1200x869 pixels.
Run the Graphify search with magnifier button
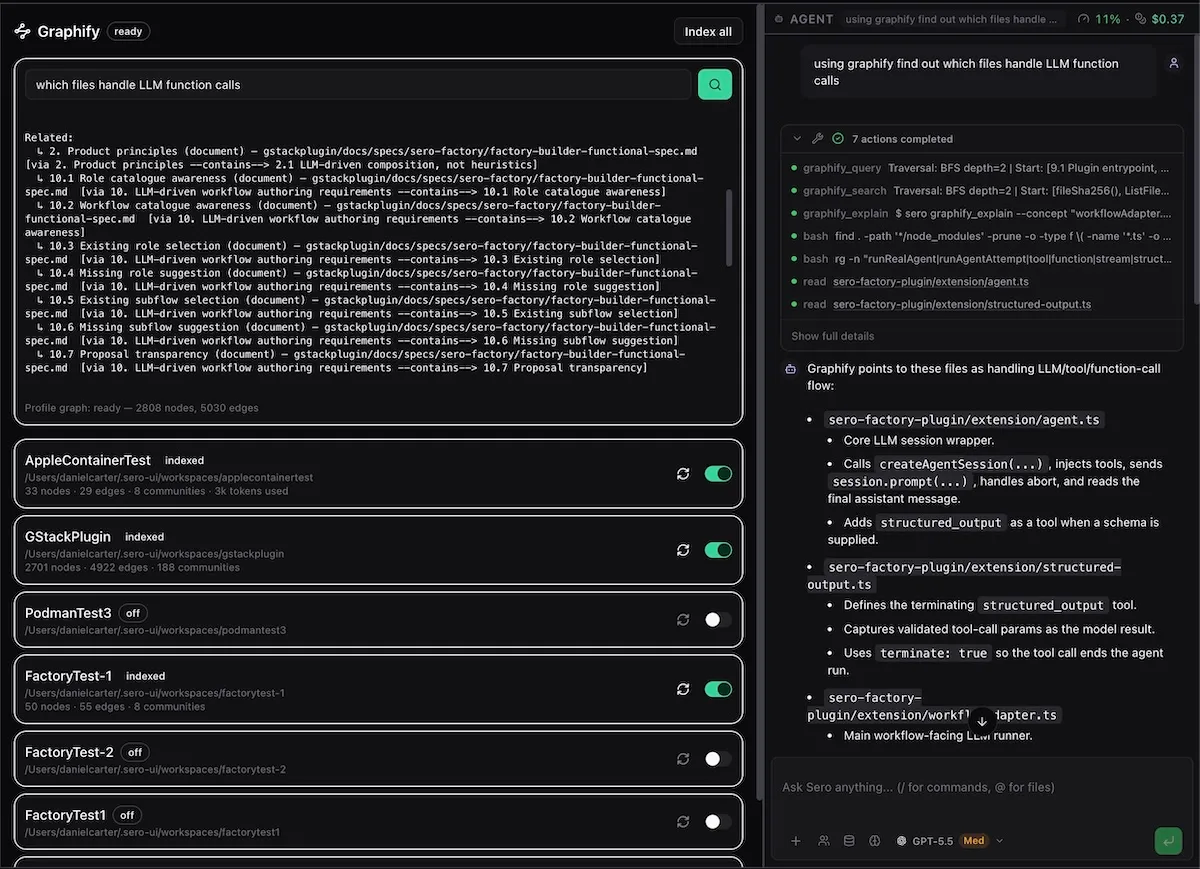(714, 85)
